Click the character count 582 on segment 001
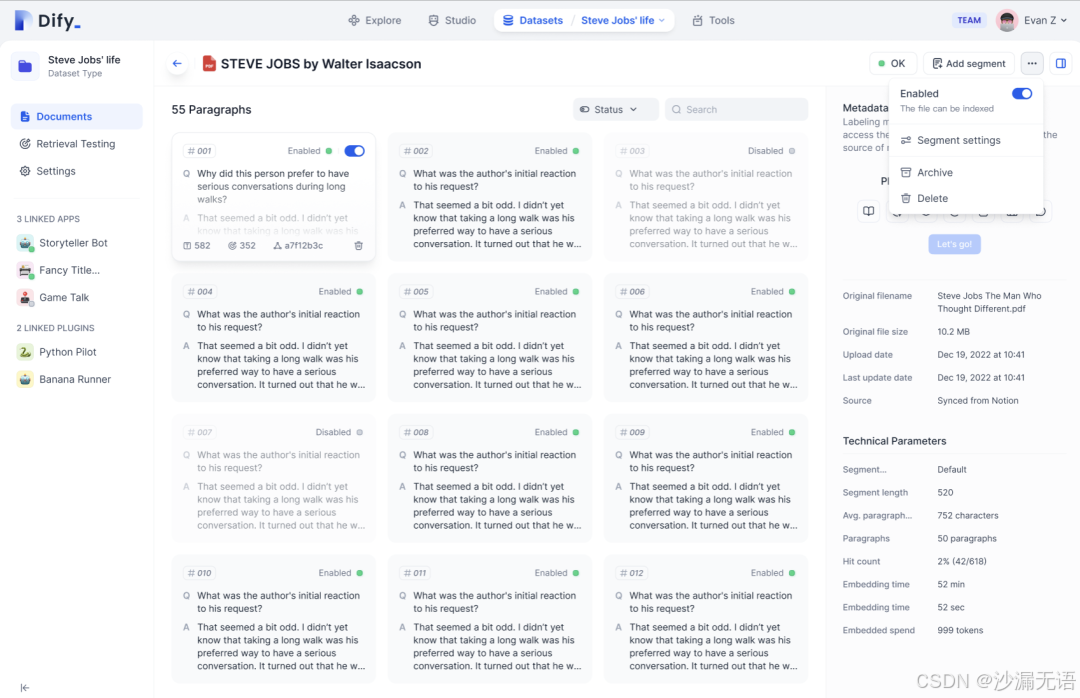 (197, 245)
